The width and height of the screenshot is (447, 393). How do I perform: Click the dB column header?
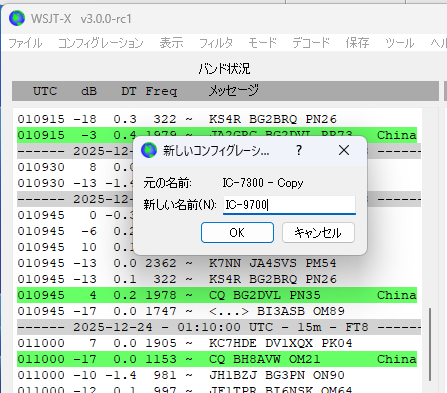point(89,91)
